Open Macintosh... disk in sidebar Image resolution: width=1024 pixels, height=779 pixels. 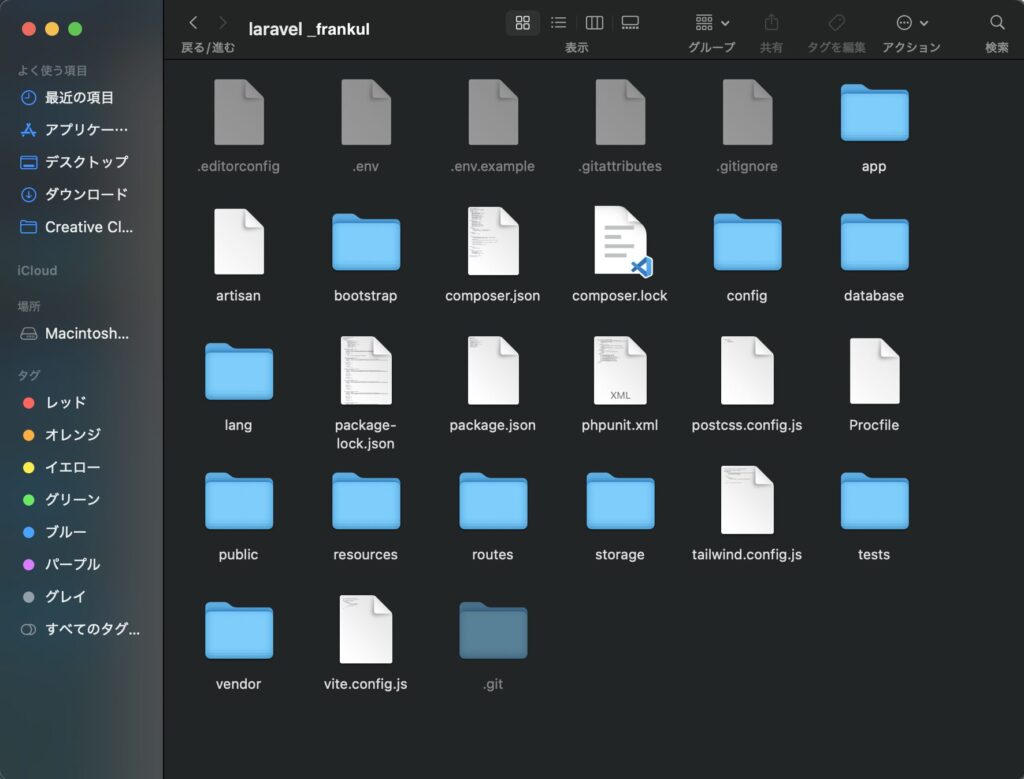coord(82,333)
